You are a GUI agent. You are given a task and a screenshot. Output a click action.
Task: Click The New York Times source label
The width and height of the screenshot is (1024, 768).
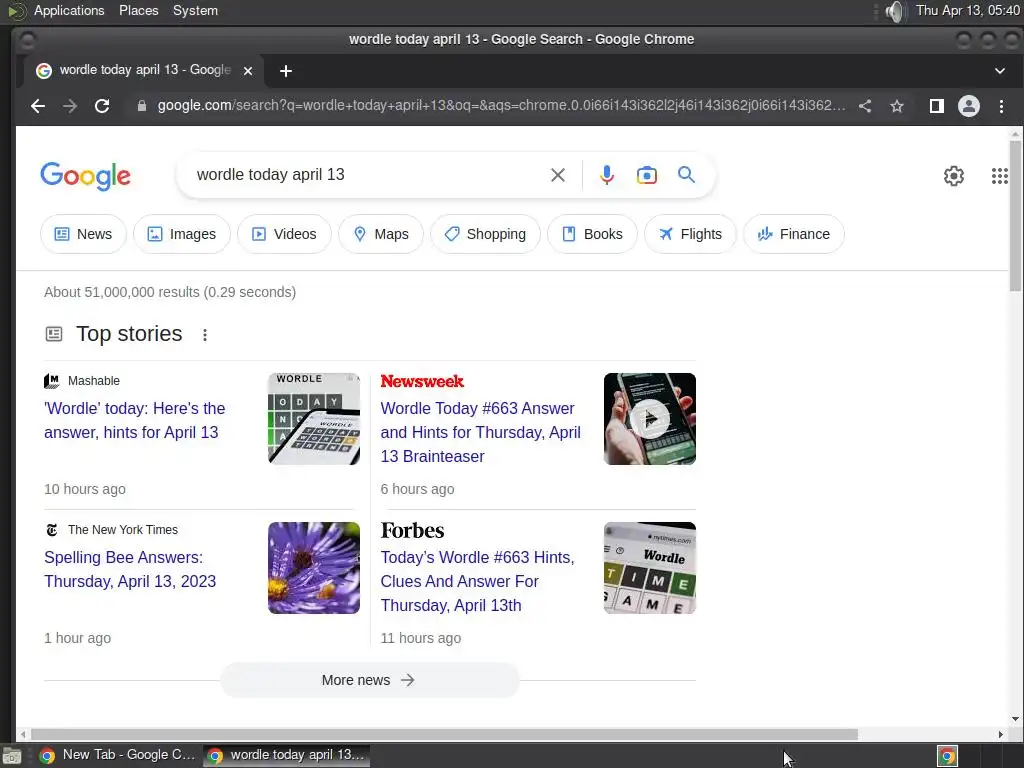123,530
